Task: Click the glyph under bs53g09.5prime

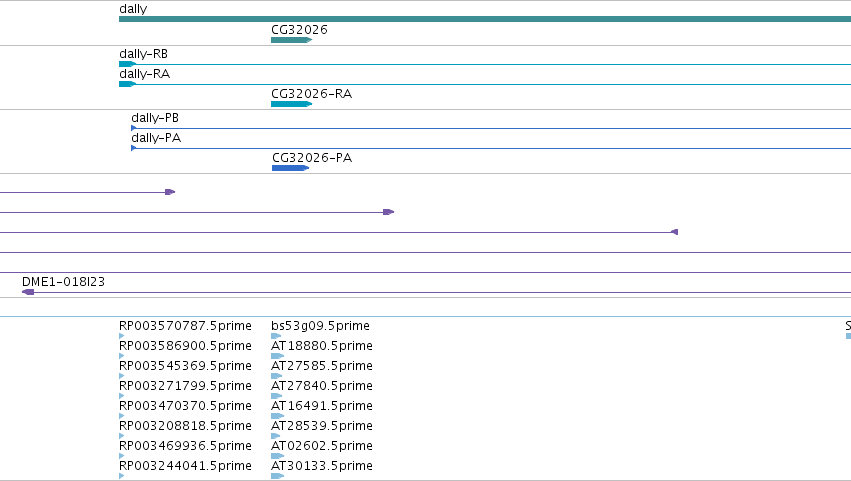Action: coord(276,336)
